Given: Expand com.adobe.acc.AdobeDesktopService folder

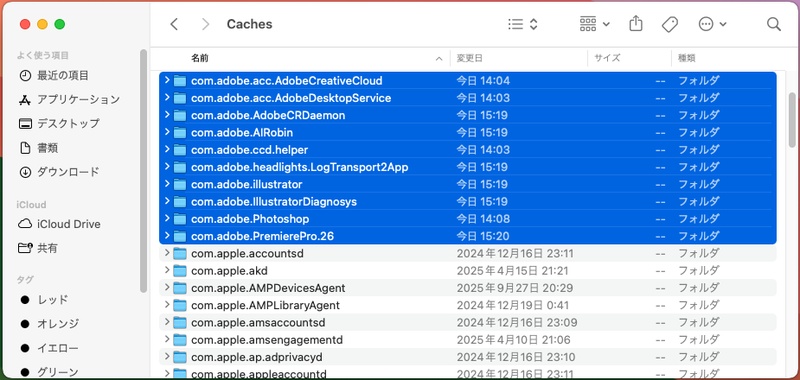Looking at the screenshot, I should click(x=167, y=97).
